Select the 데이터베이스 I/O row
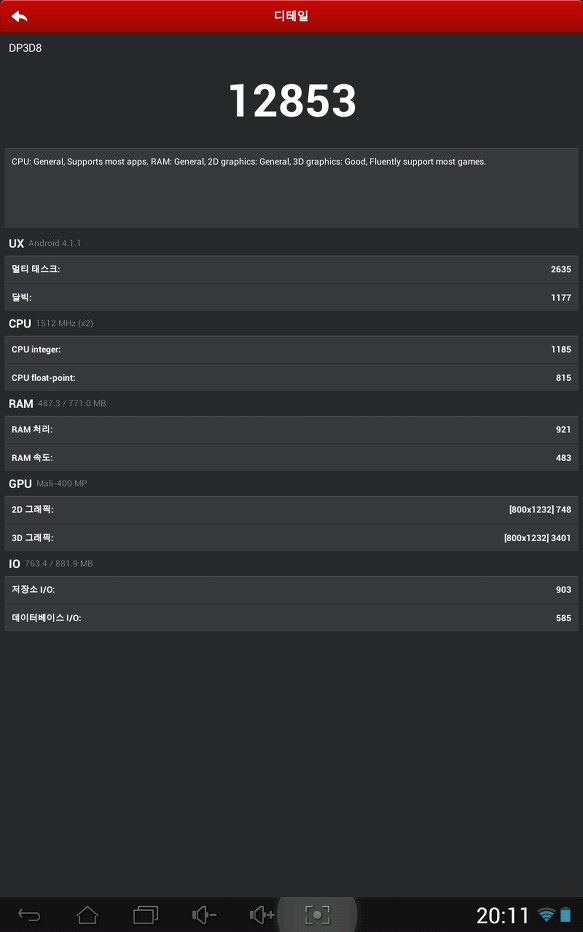 pyautogui.click(x=291, y=618)
